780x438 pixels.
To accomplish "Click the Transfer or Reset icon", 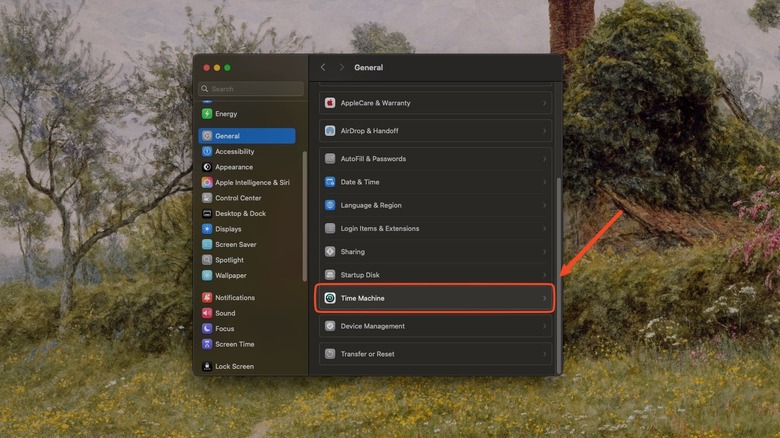I will (x=330, y=354).
